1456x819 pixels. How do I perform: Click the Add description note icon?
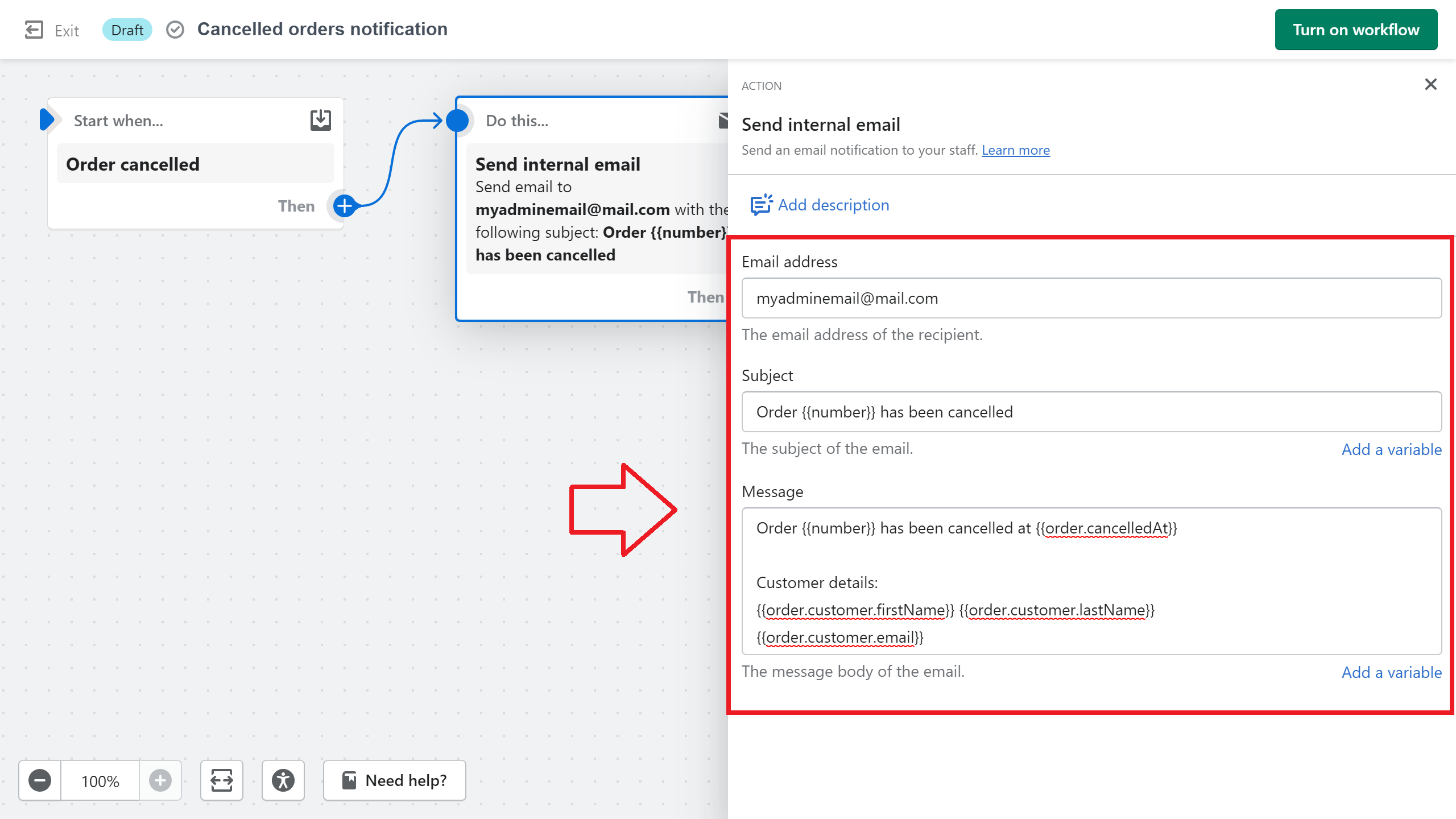pyautogui.click(x=761, y=205)
